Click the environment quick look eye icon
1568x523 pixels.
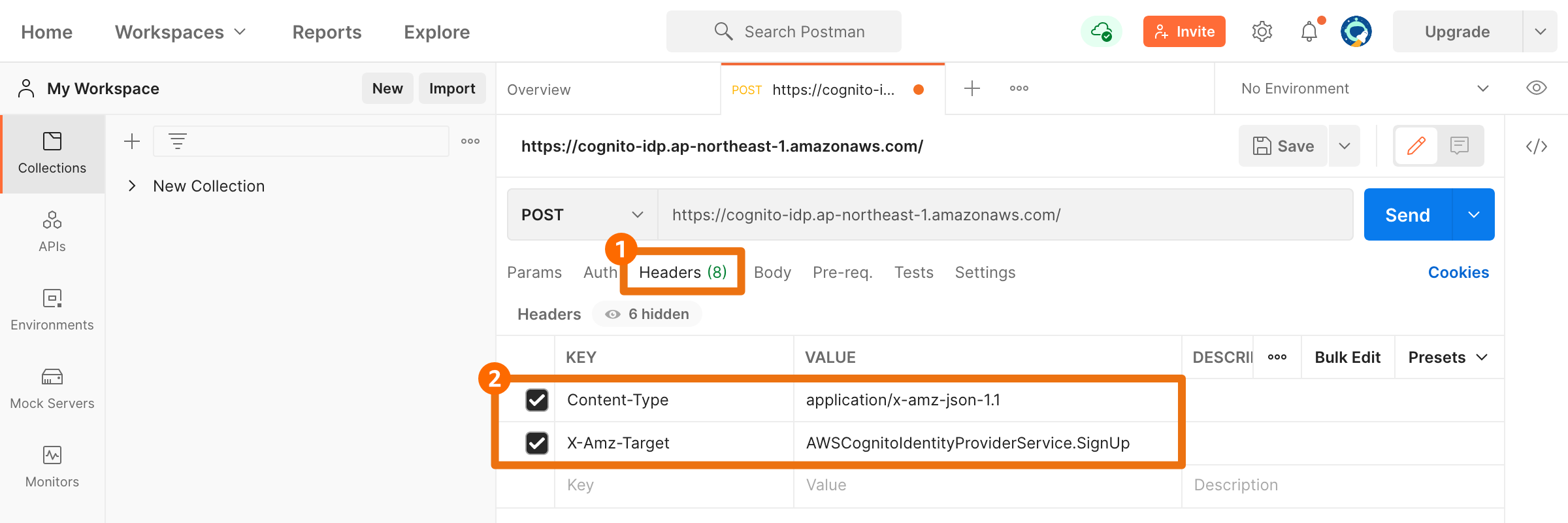pos(1537,88)
